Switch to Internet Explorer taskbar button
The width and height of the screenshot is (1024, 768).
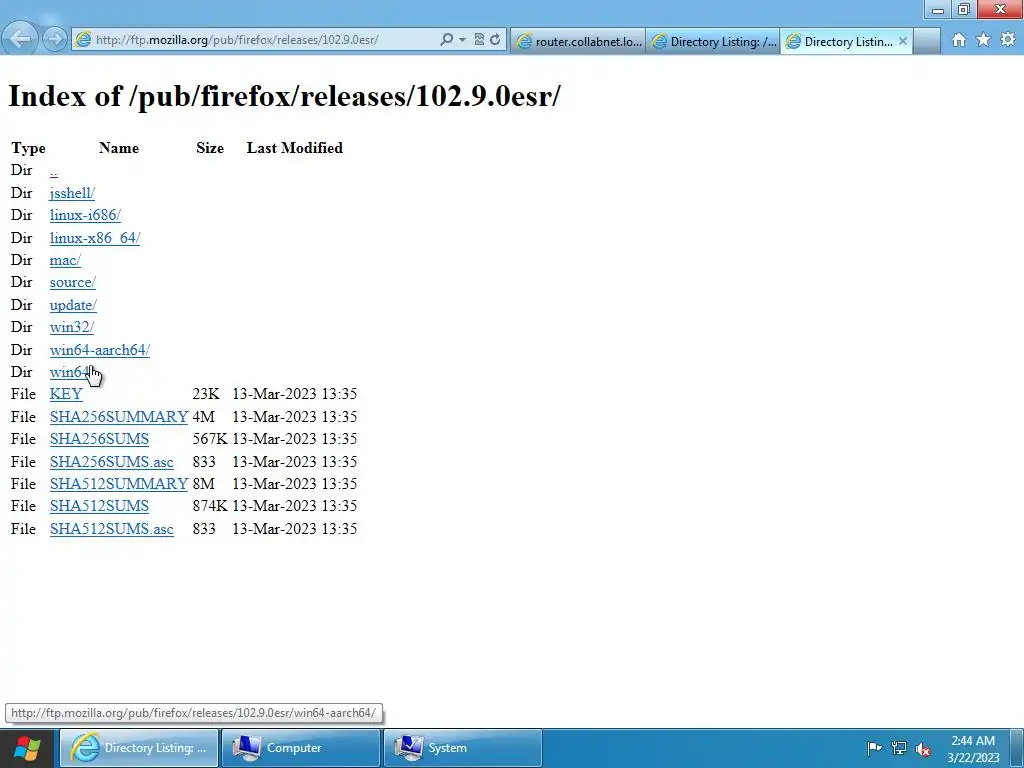tap(138, 748)
